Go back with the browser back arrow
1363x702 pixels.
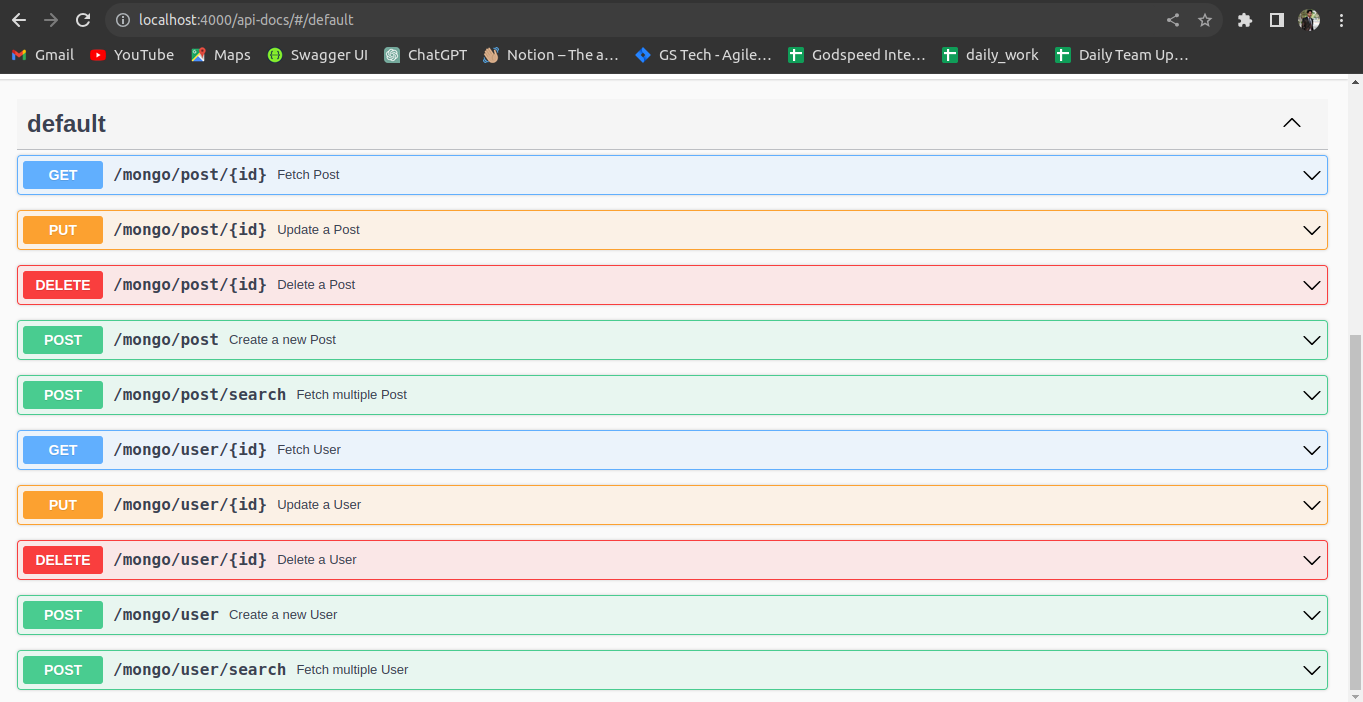19,20
